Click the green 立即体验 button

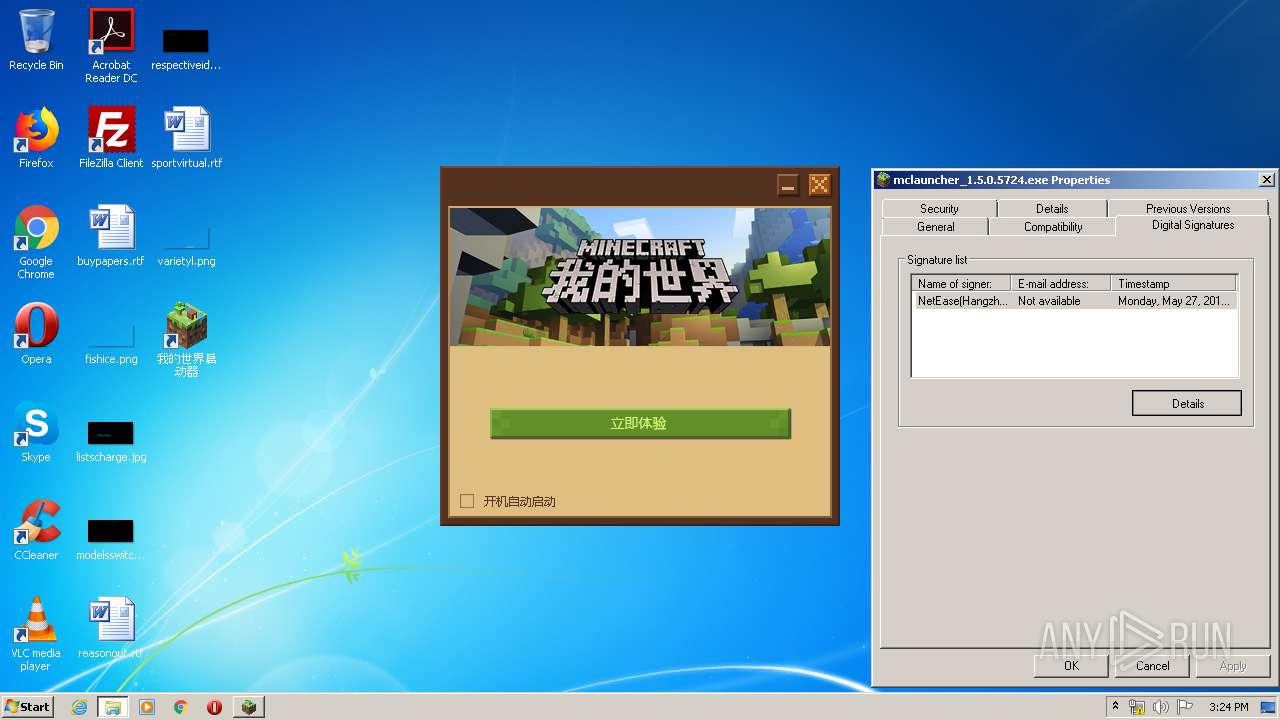[640, 423]
